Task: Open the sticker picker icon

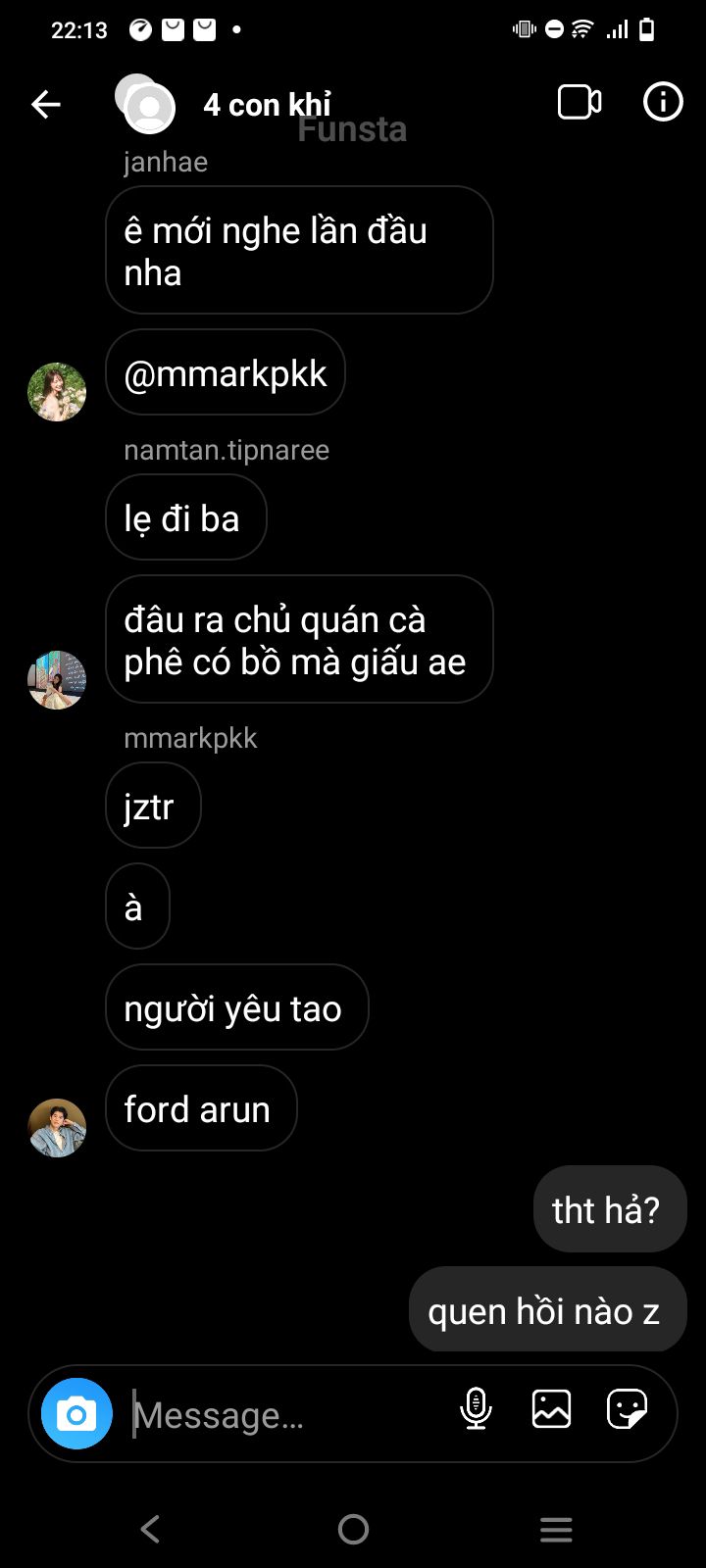Action: coord(627,1409)
